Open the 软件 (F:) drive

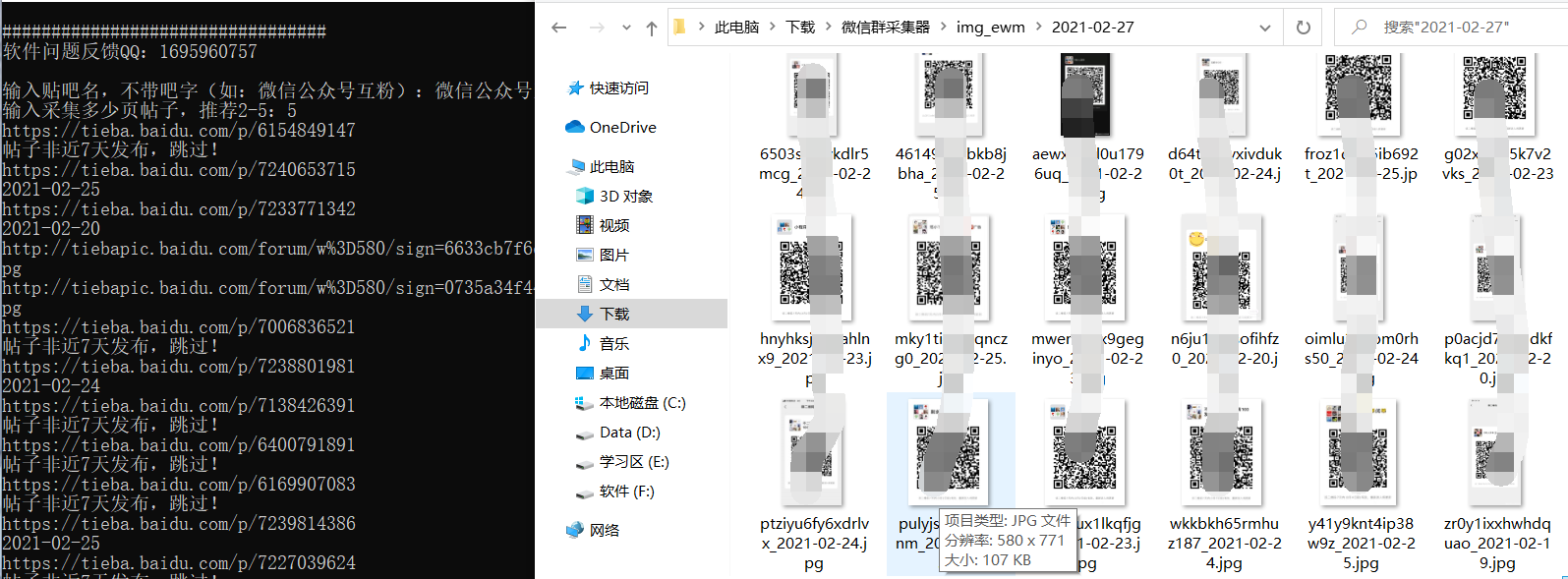coord(614,492)
